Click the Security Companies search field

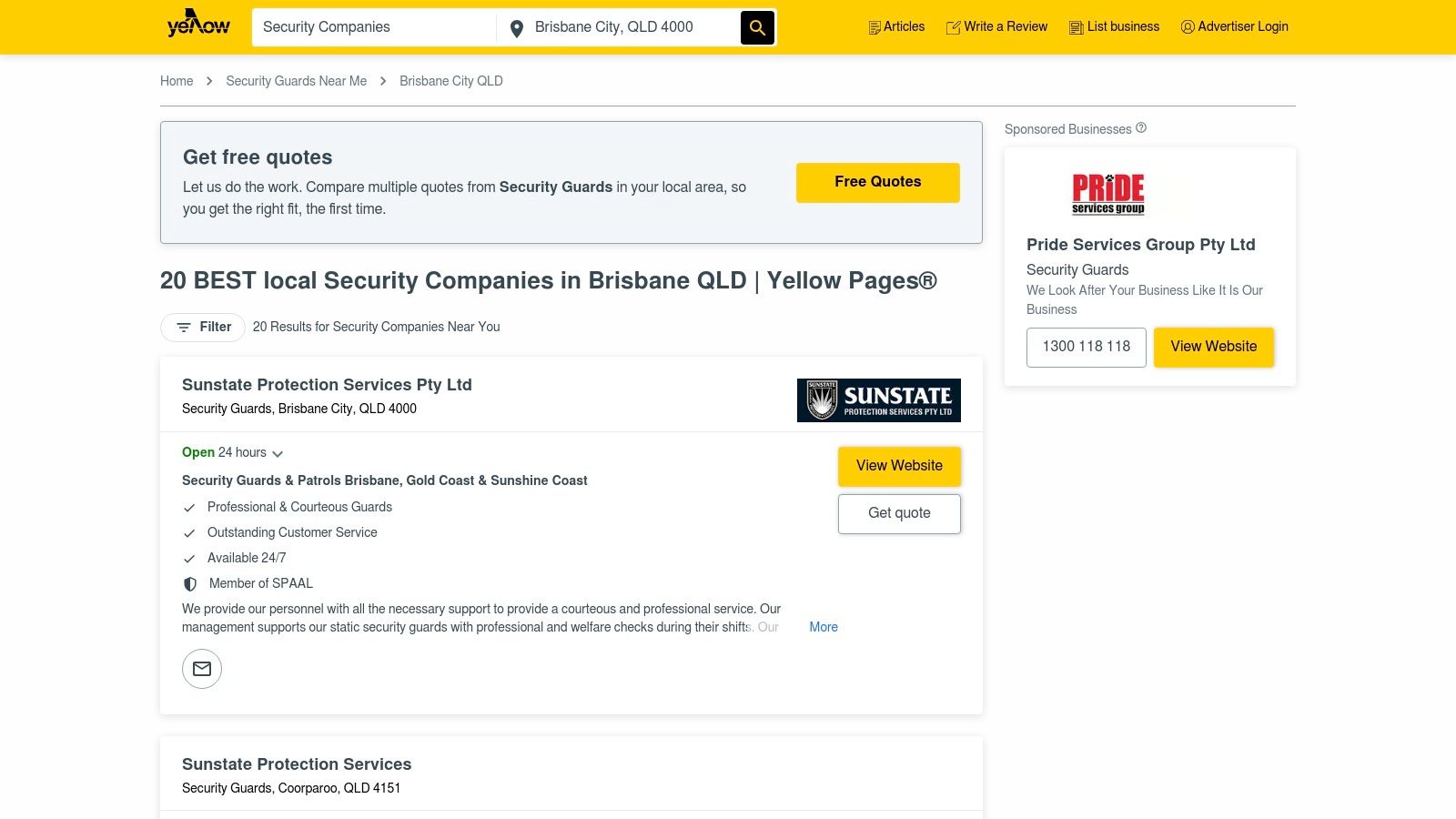coord(373,27)
